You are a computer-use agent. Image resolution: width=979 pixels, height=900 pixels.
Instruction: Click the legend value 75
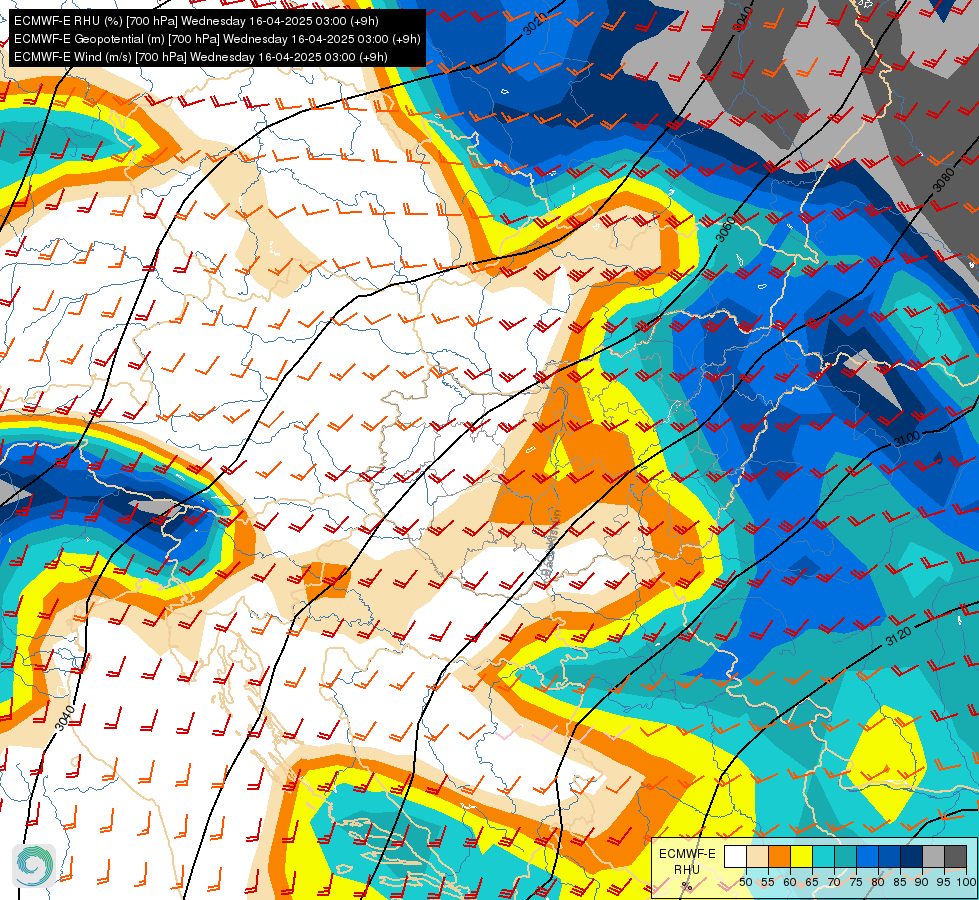pos(856,882)
